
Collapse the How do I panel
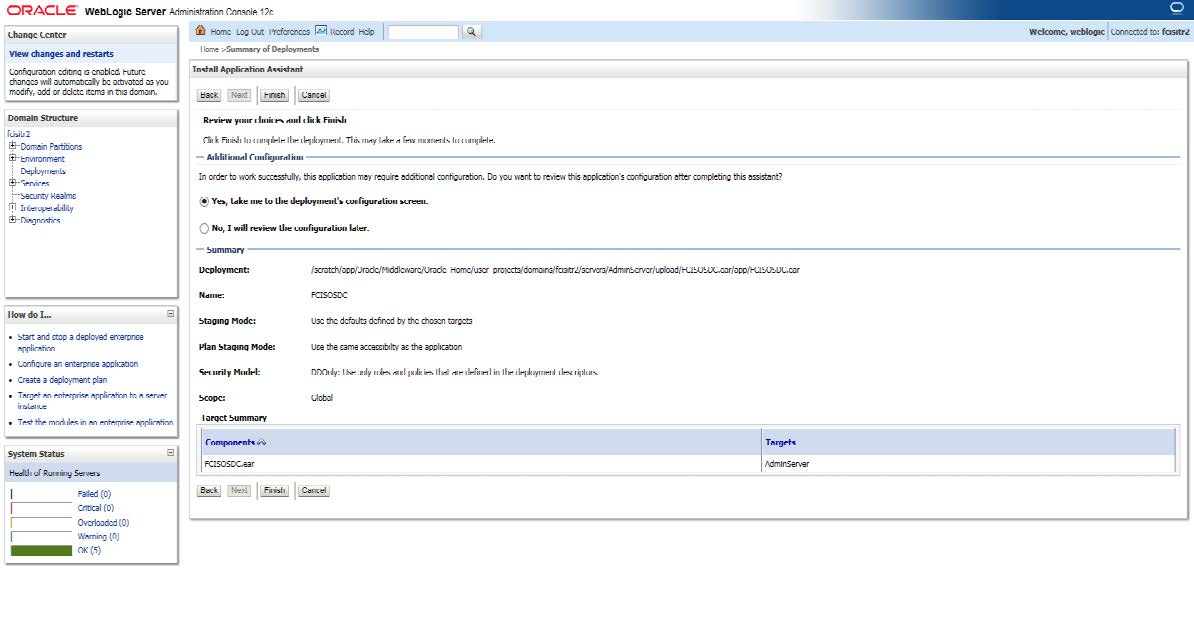point(171,314)
